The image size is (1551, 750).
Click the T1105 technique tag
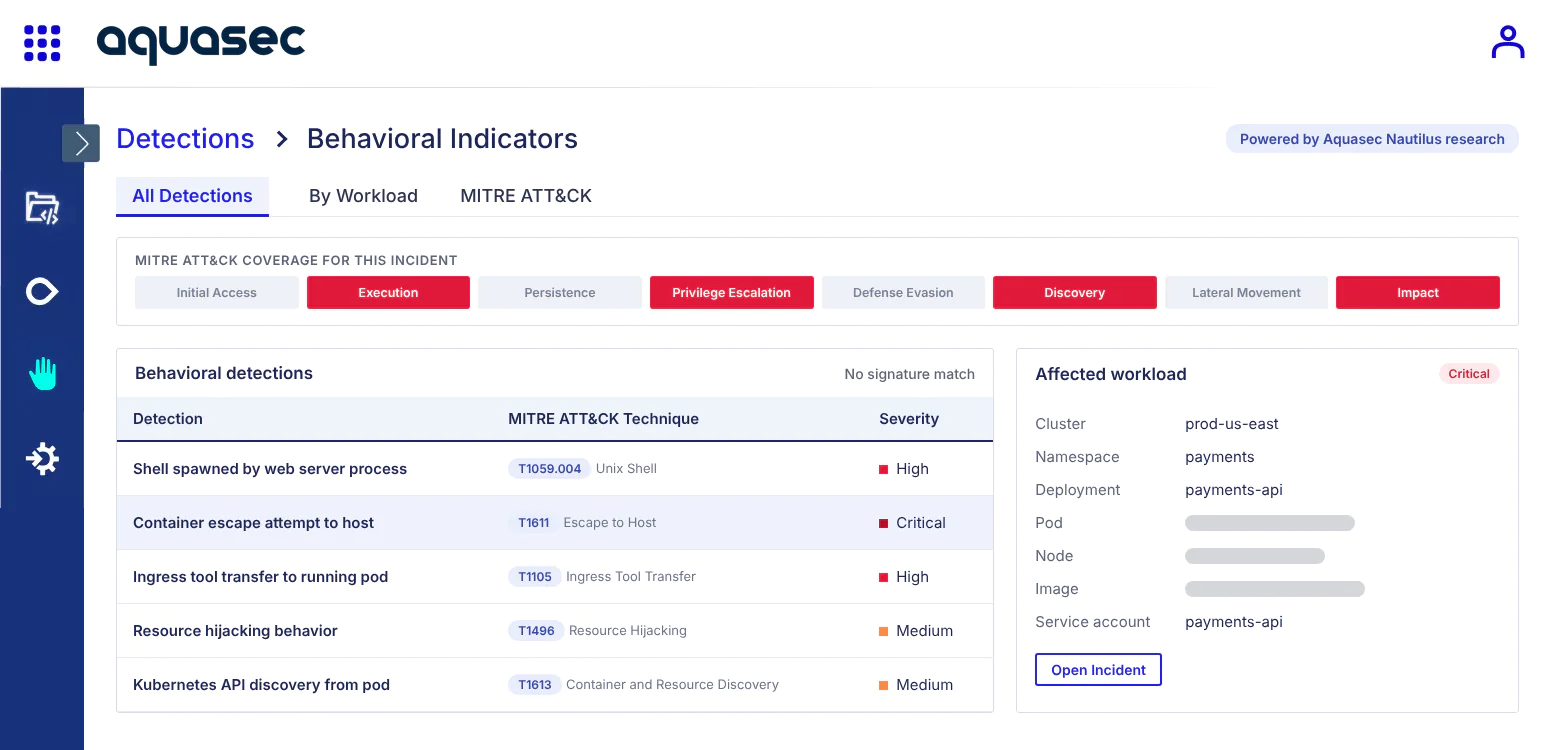[534, 577]
